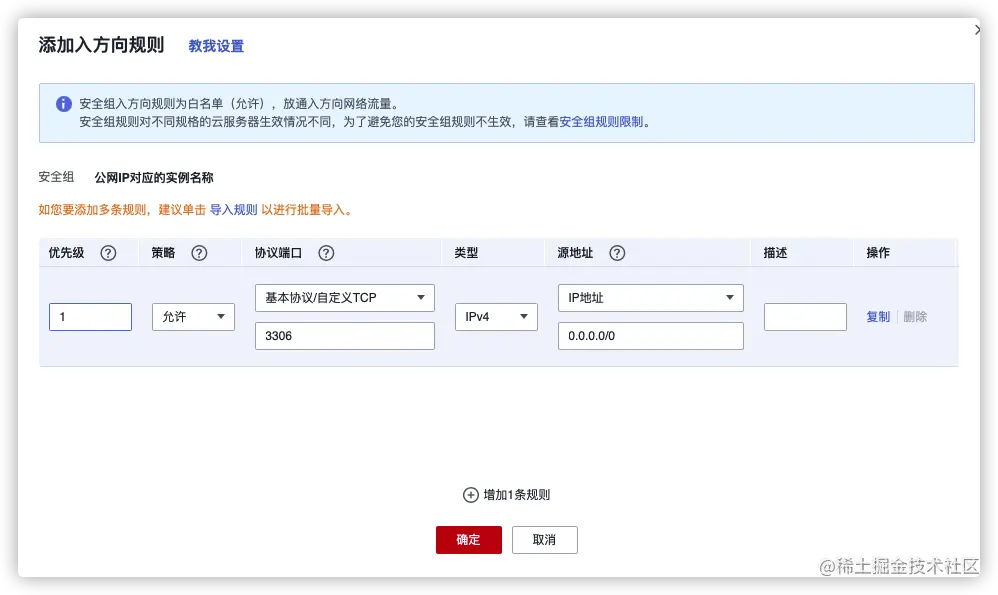The height and width of the screenshot is (595, 998).
Task: Click the 优先级 column header label
Action: click(66, 253)
